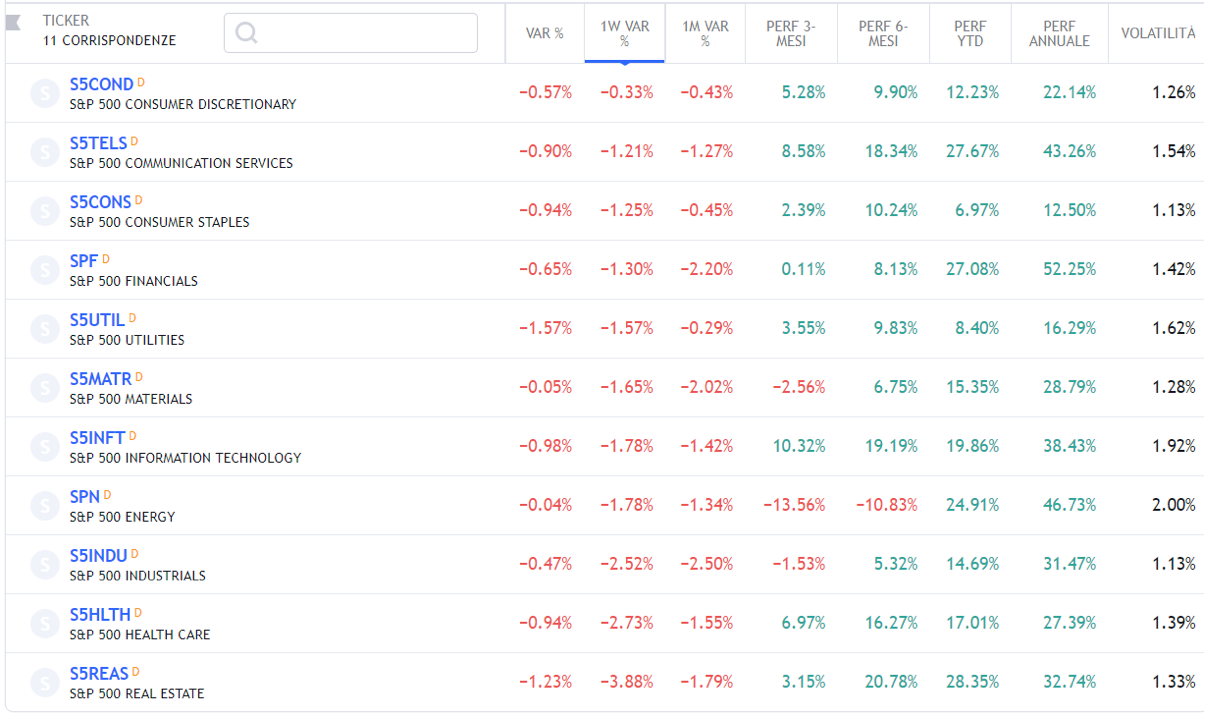The width and height of the screenshot is (1214, 716).
Task: Click the S5TELS round logo icon
Action: [x=45, y=152]
